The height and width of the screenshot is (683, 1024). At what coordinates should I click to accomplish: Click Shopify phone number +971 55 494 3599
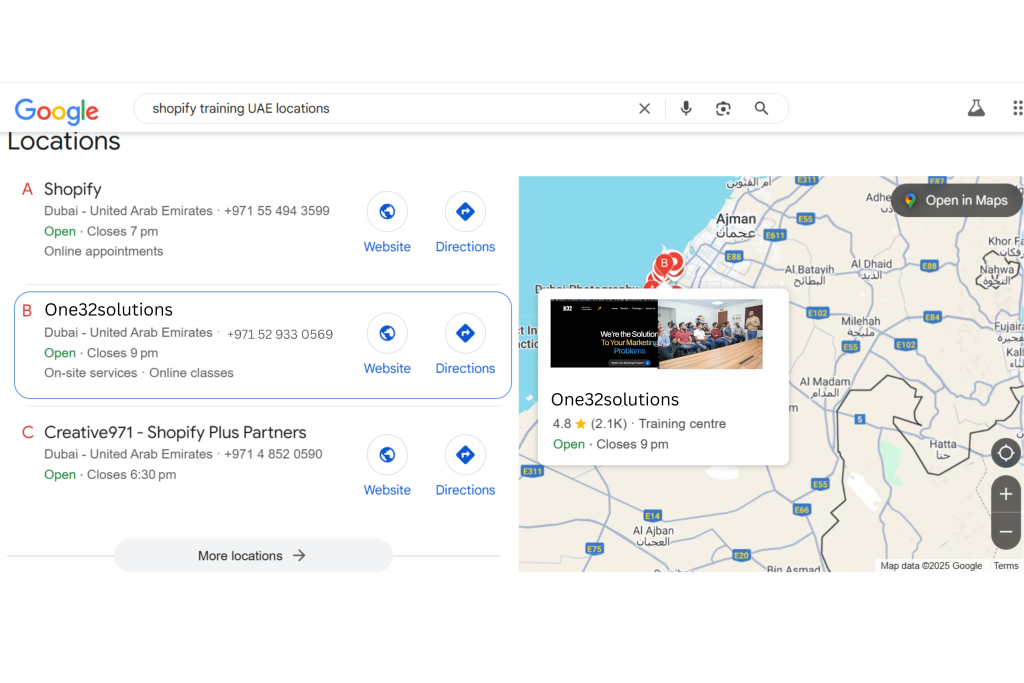(x=277, y=211)
